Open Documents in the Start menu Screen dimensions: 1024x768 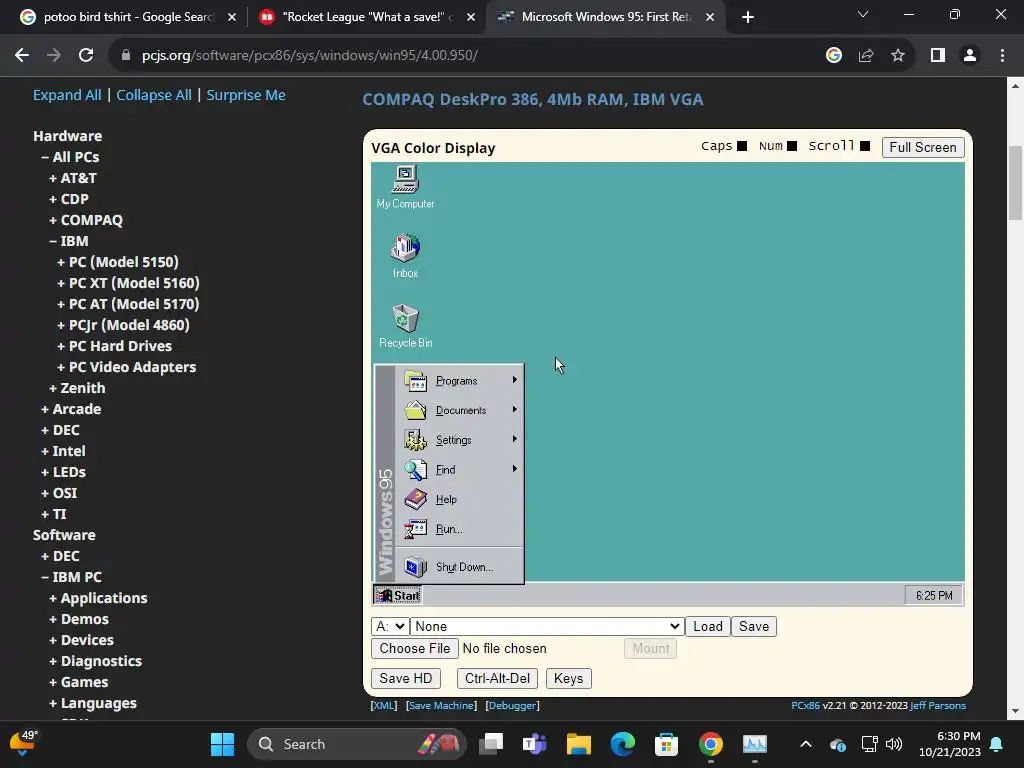(460, 410)
